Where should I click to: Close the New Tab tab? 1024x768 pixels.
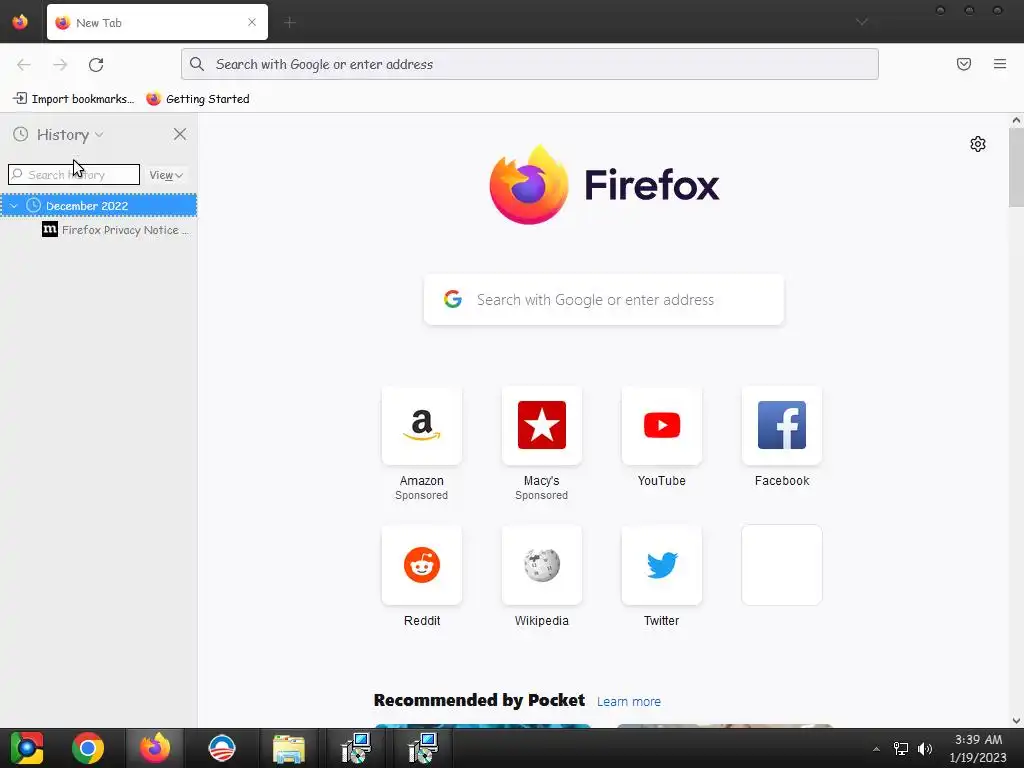pyautogui.click(x=251, y=22)
